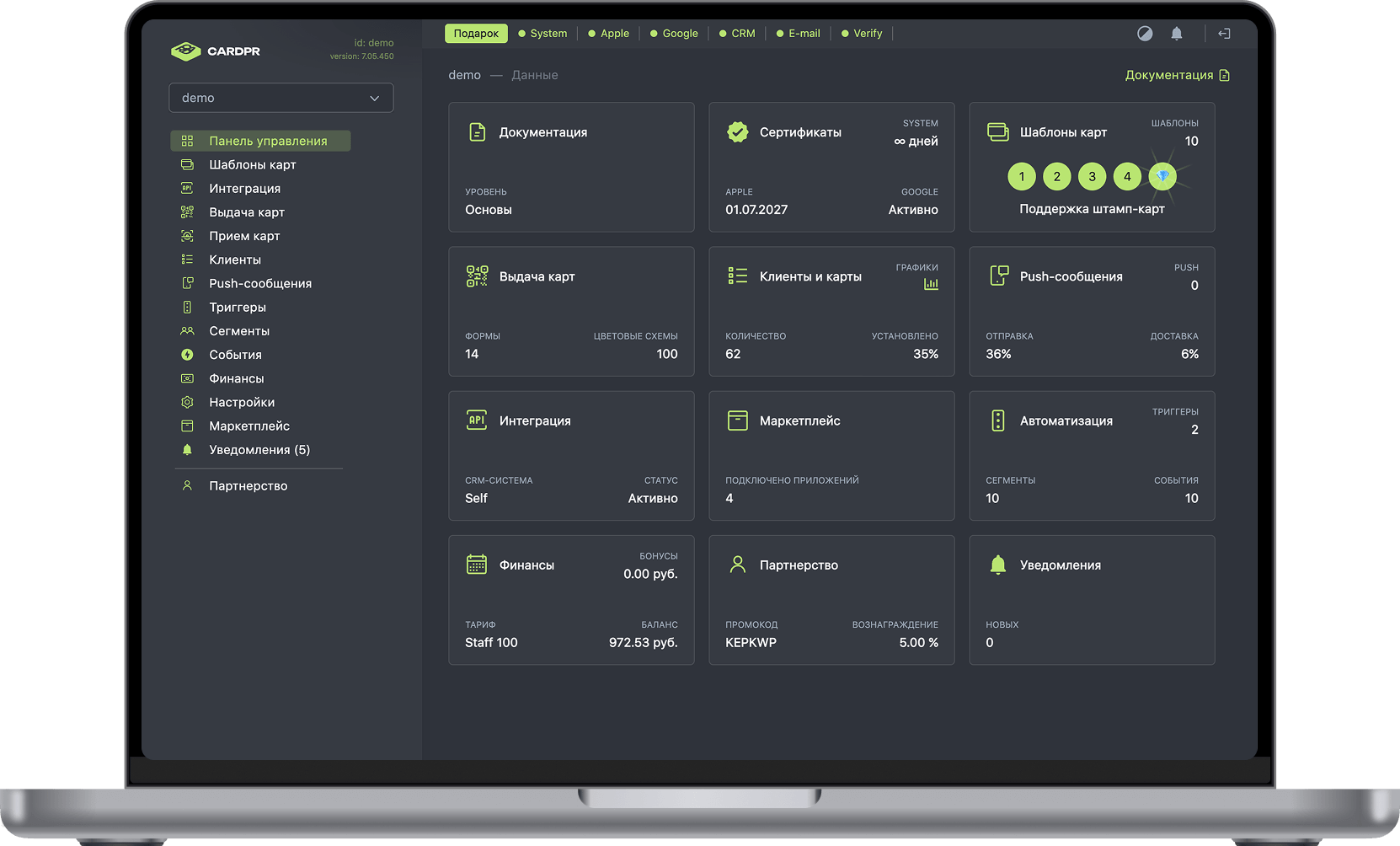Click Триггеры sidebar icon
1400x846 pixels.
(187, 307)
